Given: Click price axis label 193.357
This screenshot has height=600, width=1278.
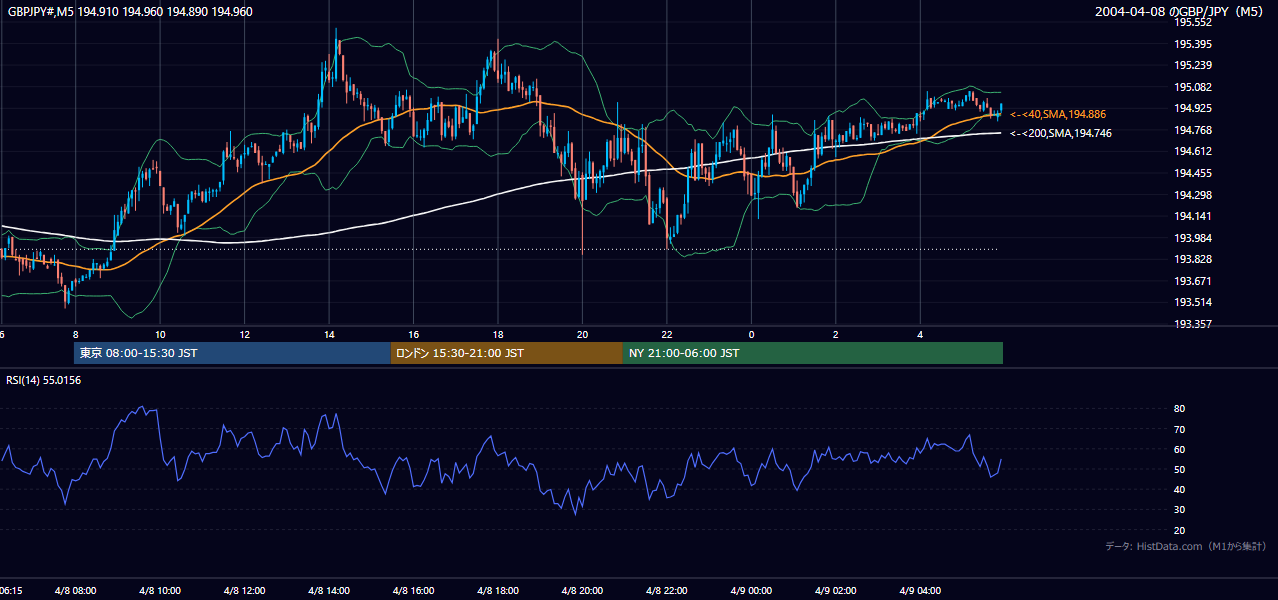Looking at the screenshot, I should coord(1193,324).
